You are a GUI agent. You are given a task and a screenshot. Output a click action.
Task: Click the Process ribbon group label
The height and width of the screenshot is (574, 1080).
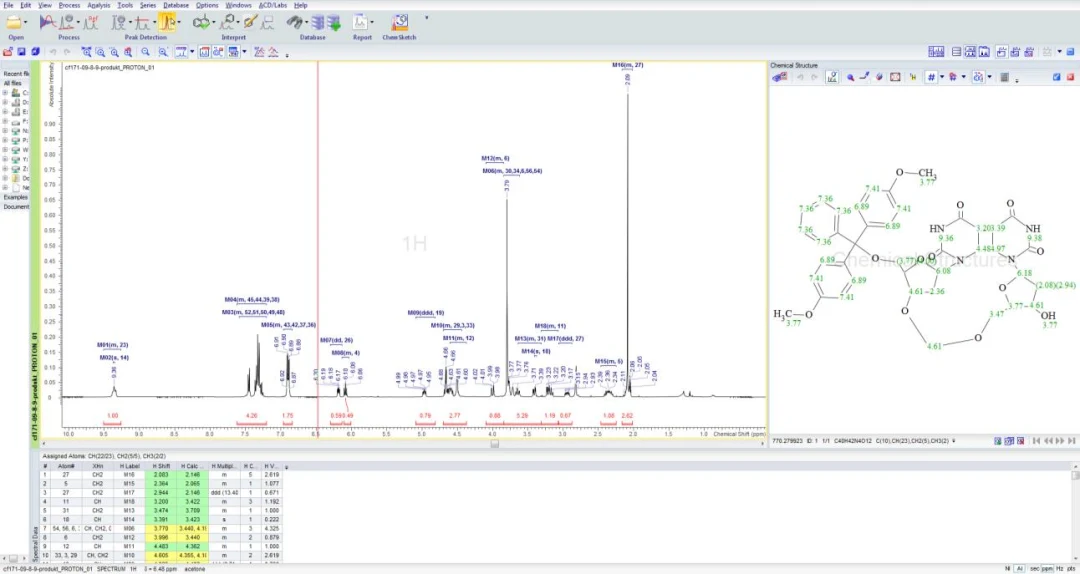pyautogui.click(x=69, y=37)
